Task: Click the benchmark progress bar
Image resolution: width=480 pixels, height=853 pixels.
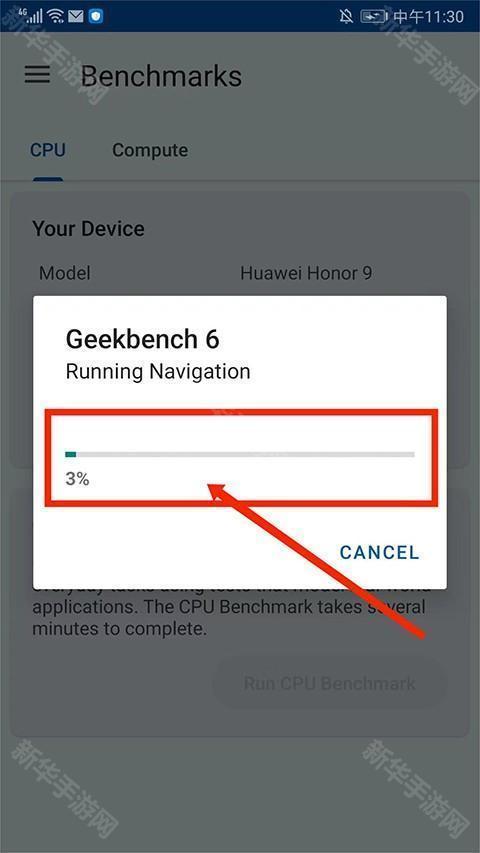Action: pos(239,454)
